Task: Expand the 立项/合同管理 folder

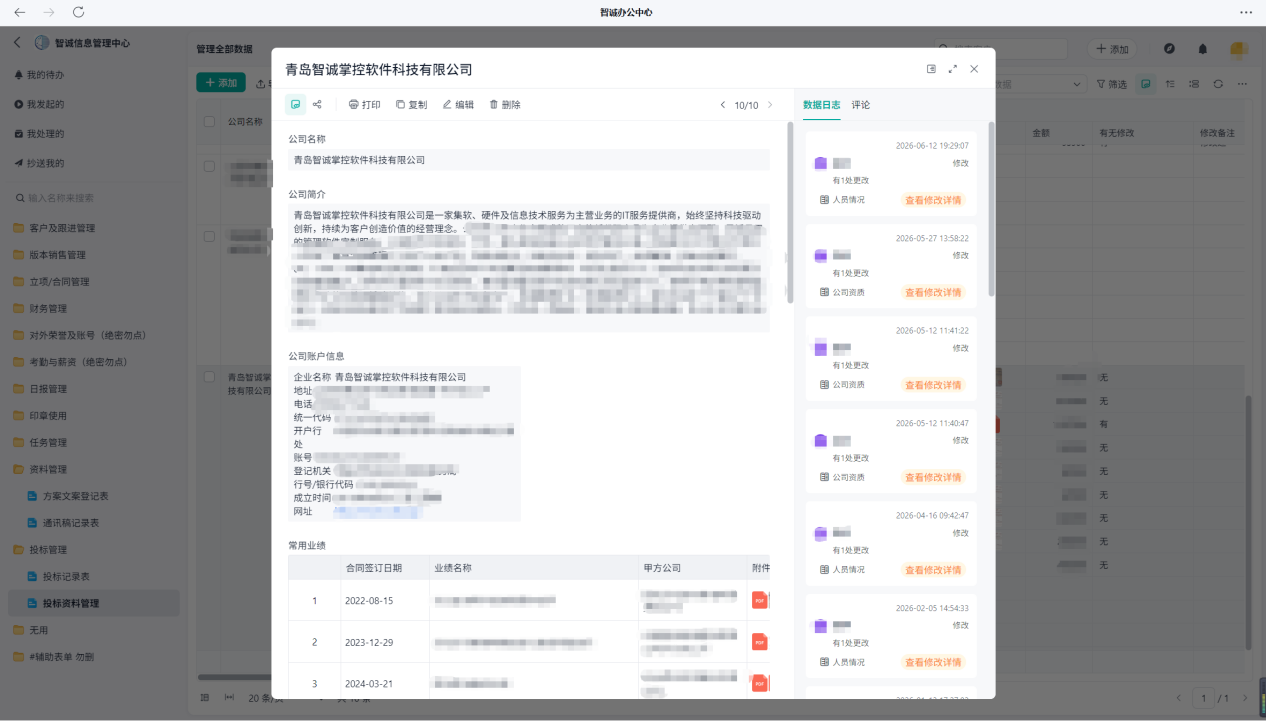Action: [x=51, y=282]
